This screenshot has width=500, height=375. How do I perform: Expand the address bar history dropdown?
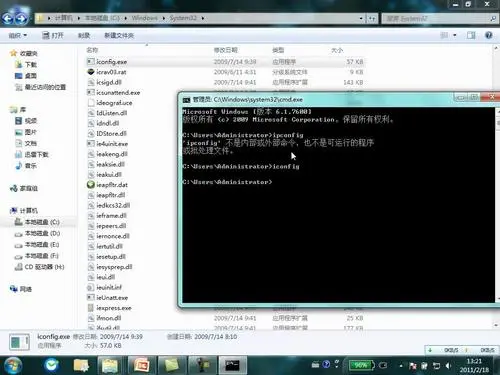point(361,18)
